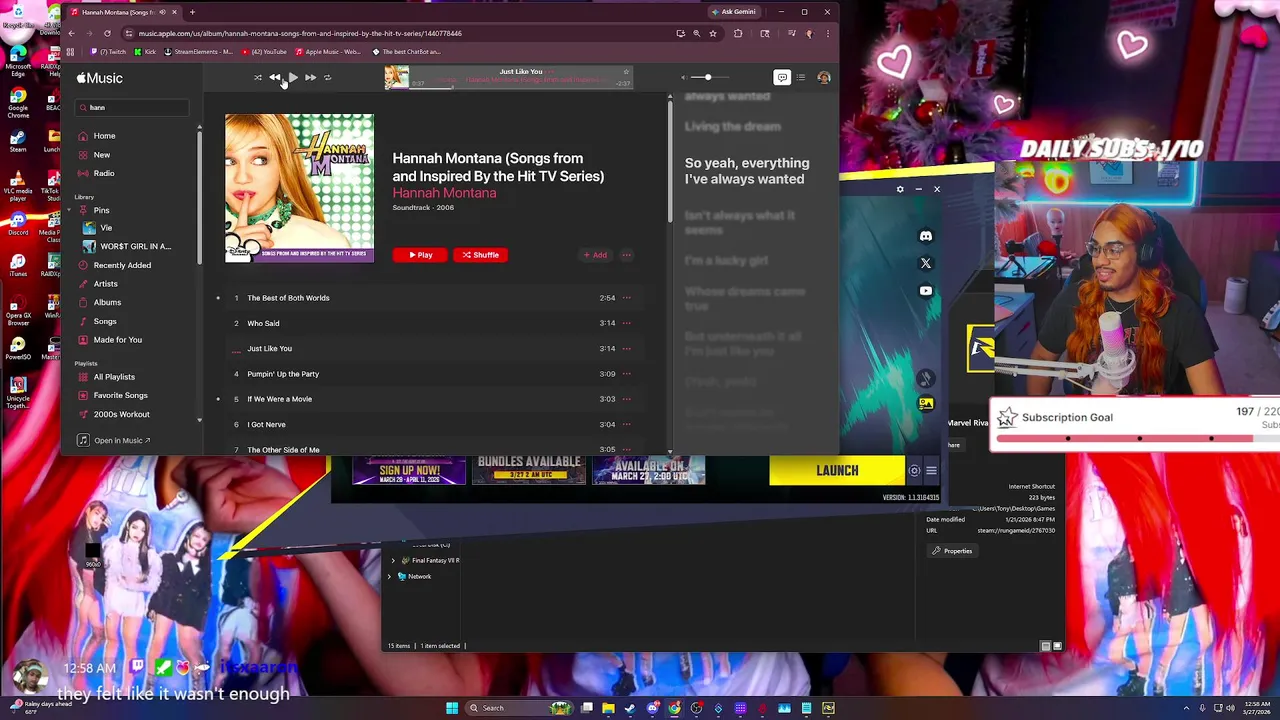1280x720 pixels.
Task: Open Recently Added in the library
Action: [122, 265]
